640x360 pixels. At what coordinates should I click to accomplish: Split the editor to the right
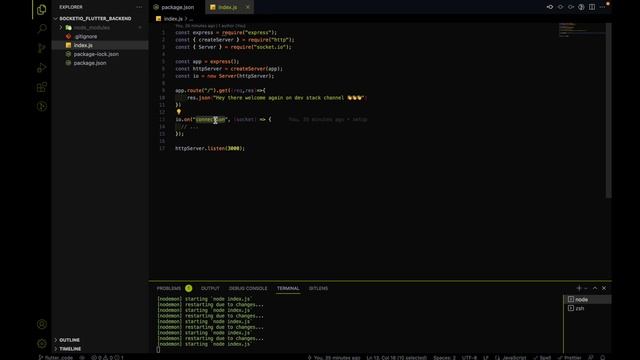tap(591, 7)
